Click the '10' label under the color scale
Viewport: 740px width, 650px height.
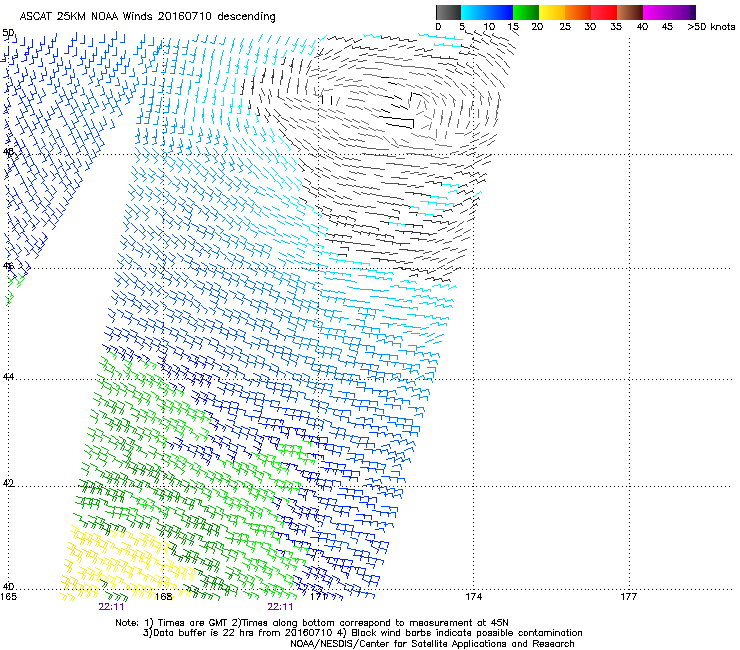(x=489, y=27)
